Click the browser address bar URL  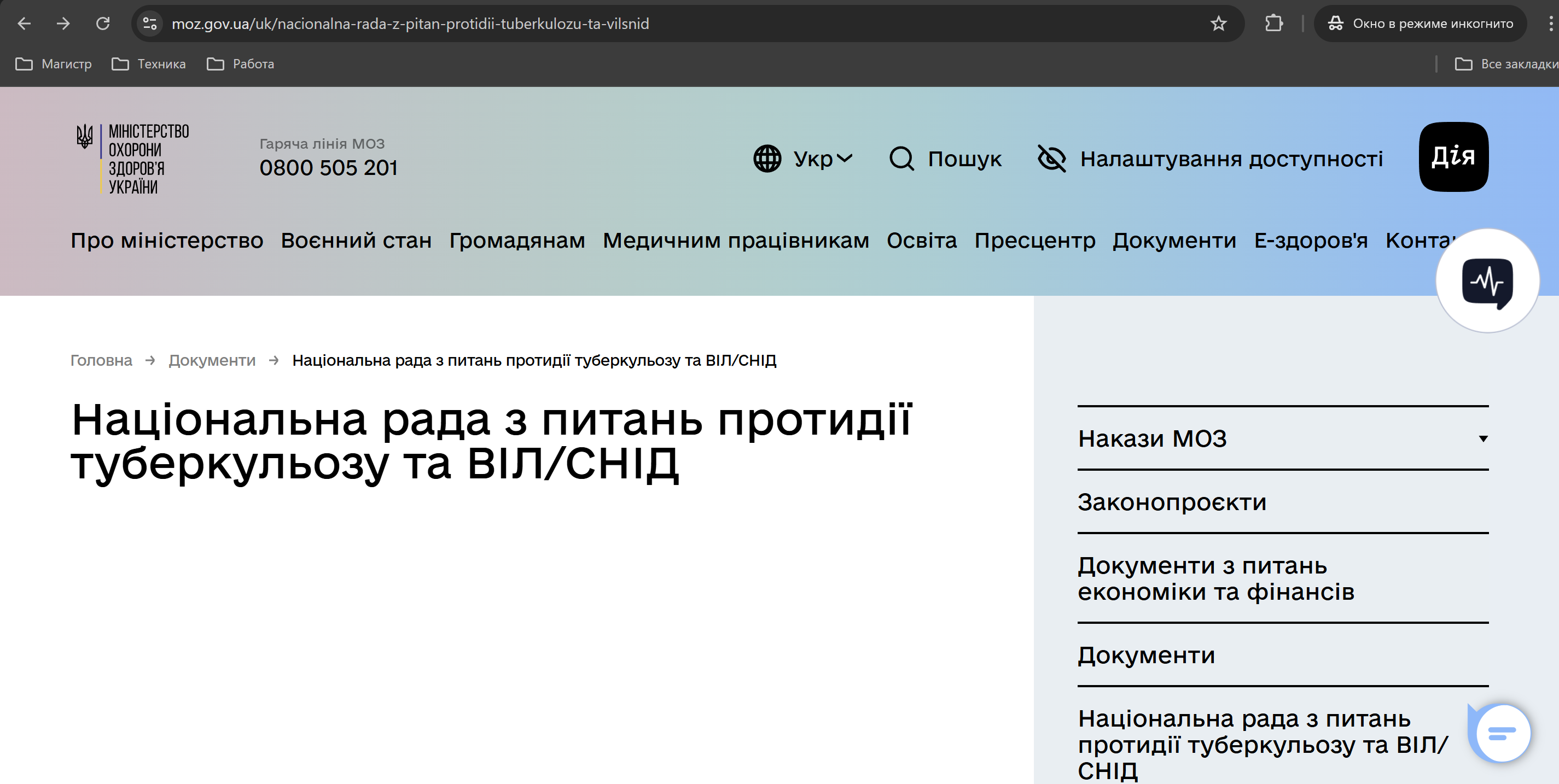[x=410, y=24]
